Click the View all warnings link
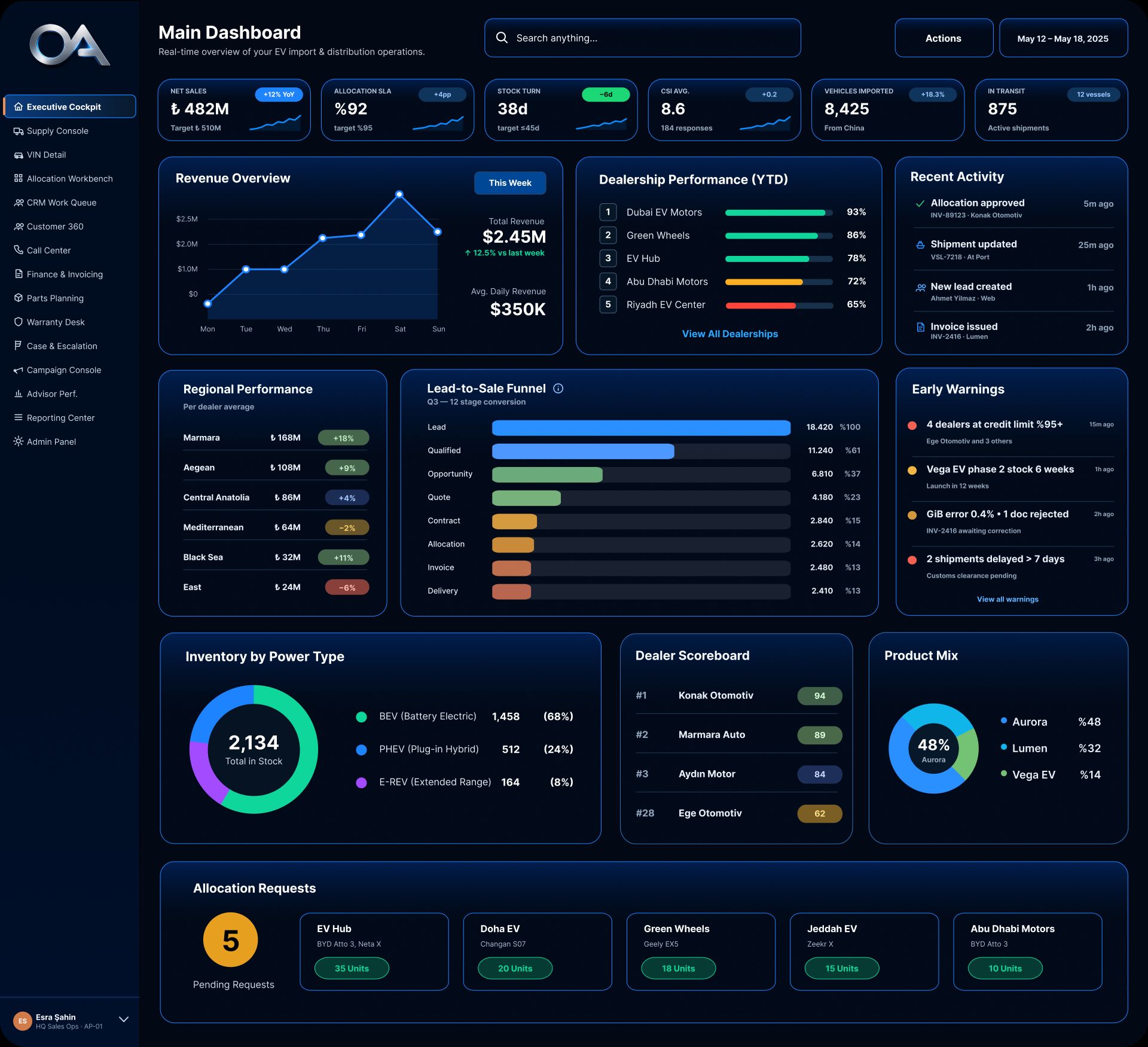 (1007, 599)
